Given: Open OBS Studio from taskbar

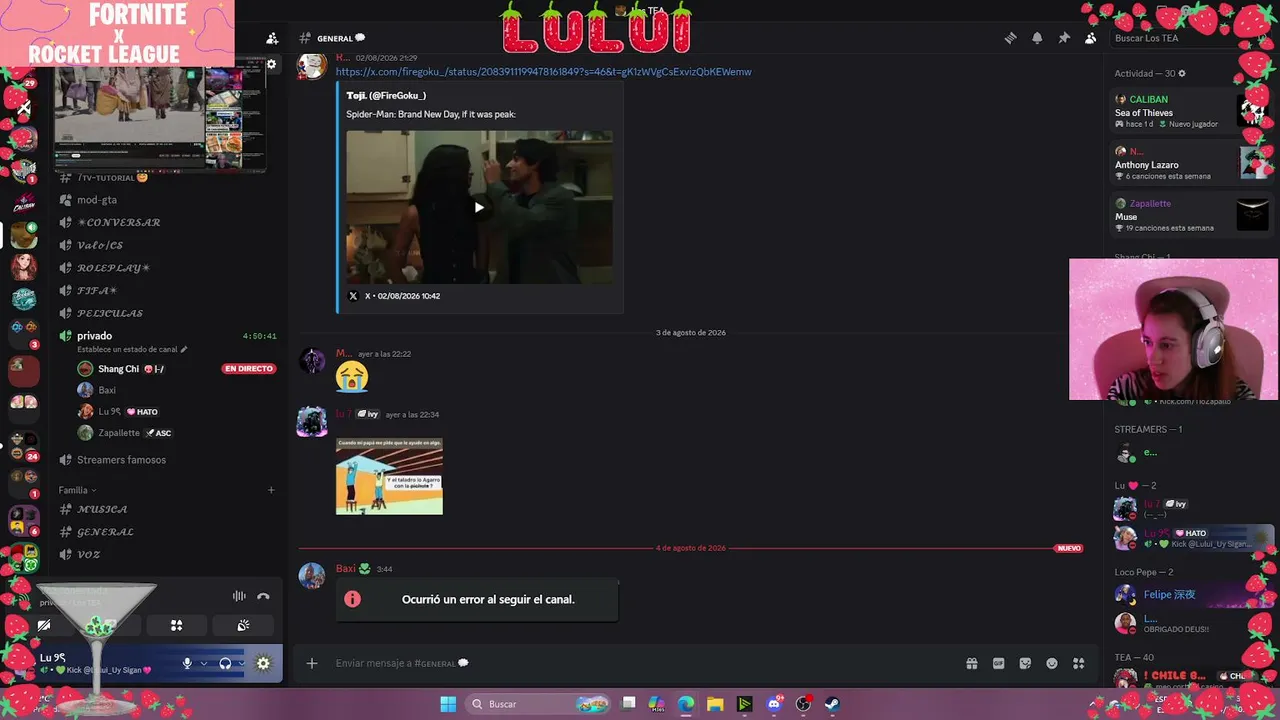Looking at the screenshot, I should (803, 704).
